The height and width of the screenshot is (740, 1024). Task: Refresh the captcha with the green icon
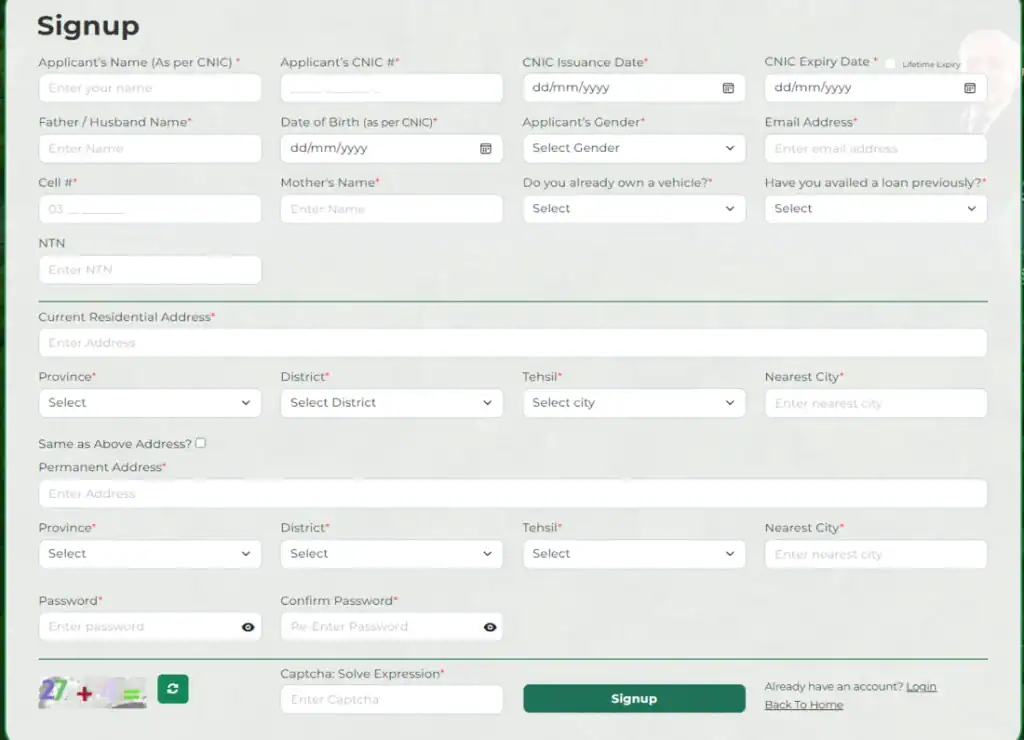173,689
